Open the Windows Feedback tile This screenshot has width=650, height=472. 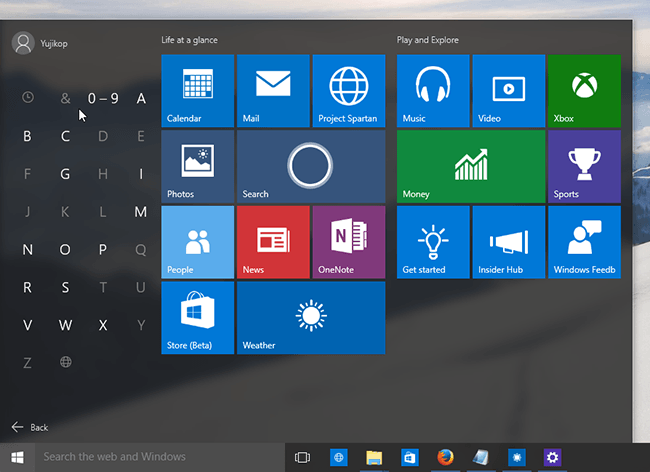pyautogui.click(x=585, y=242)
